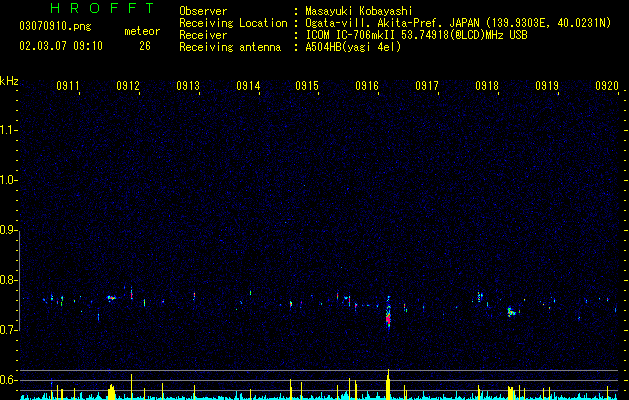Click the gray frequency range bracket on left axis
The width and height of the screenshot is (629, 400).
pyautogui.click(x=20, y=280)
